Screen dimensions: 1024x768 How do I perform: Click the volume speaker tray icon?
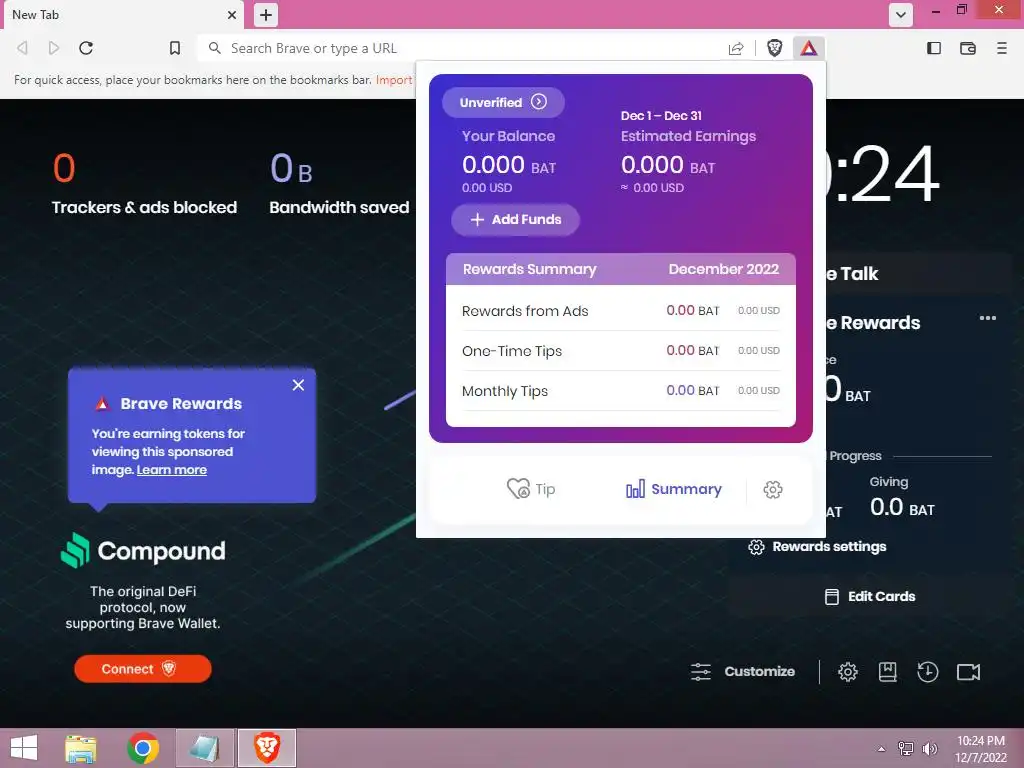click(929, 749)
